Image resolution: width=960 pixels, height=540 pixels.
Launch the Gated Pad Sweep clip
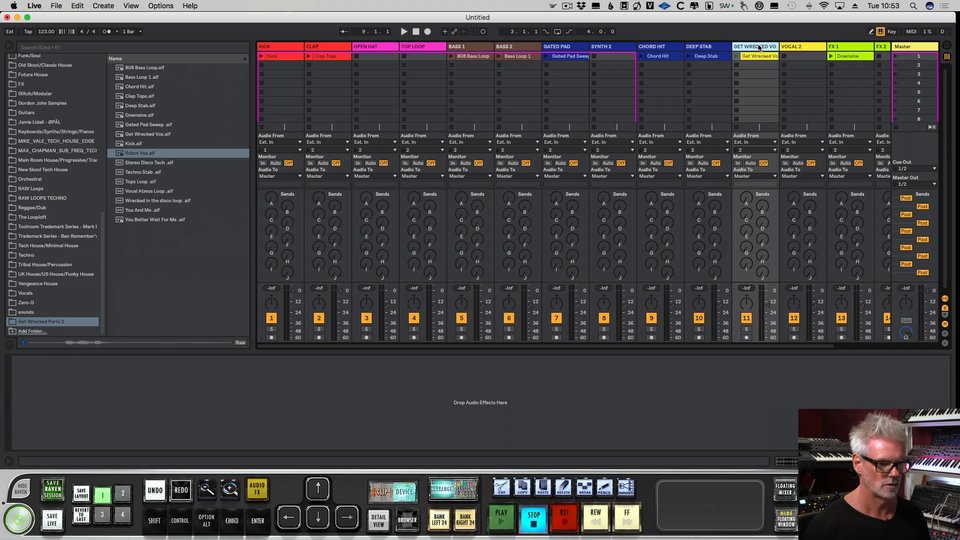coord(546,56)
